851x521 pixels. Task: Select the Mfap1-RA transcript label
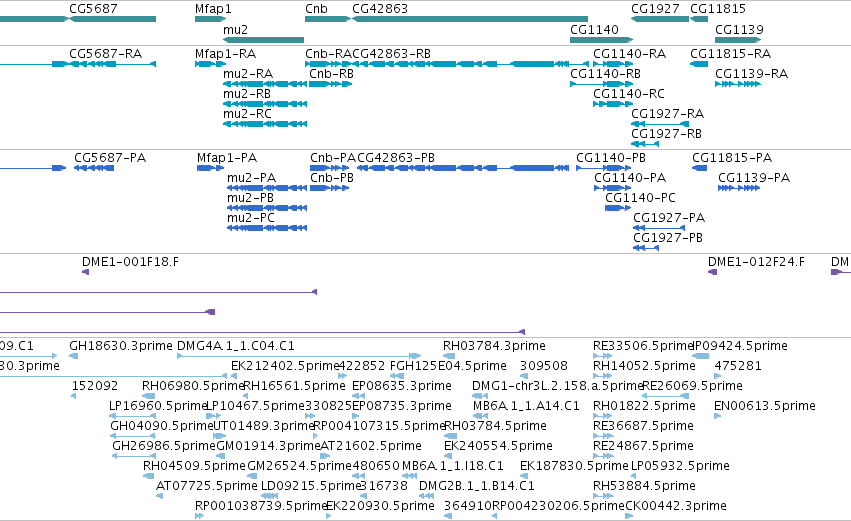click(x=225, y=54)
